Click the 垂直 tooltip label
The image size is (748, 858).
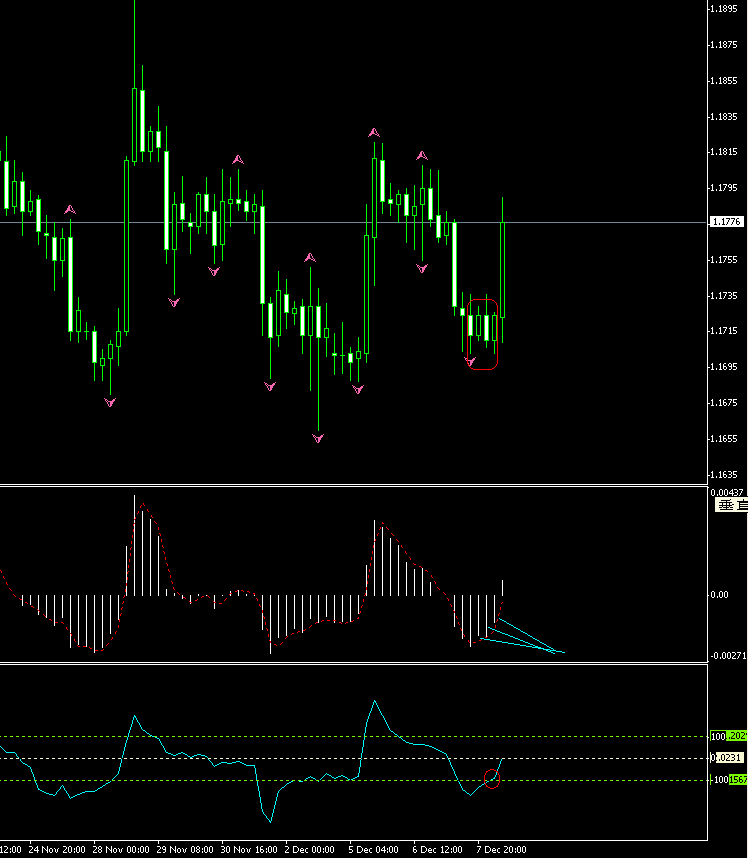(732, 505)
